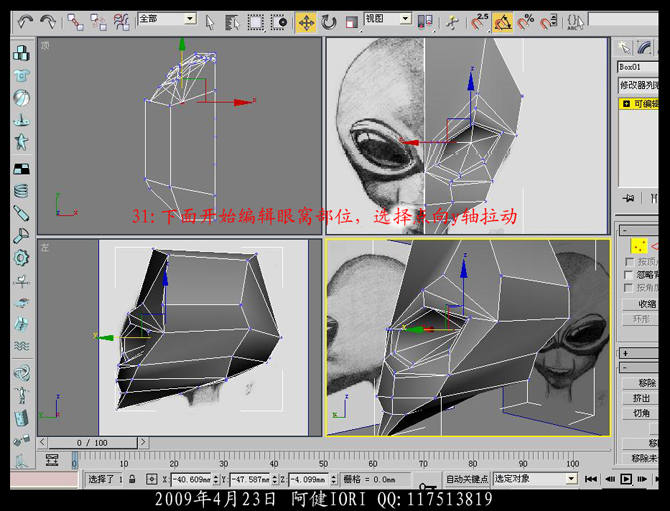670x511 pixels.
Task: Click the Vertex sub-object yellow icon
Action: point(637,245)
